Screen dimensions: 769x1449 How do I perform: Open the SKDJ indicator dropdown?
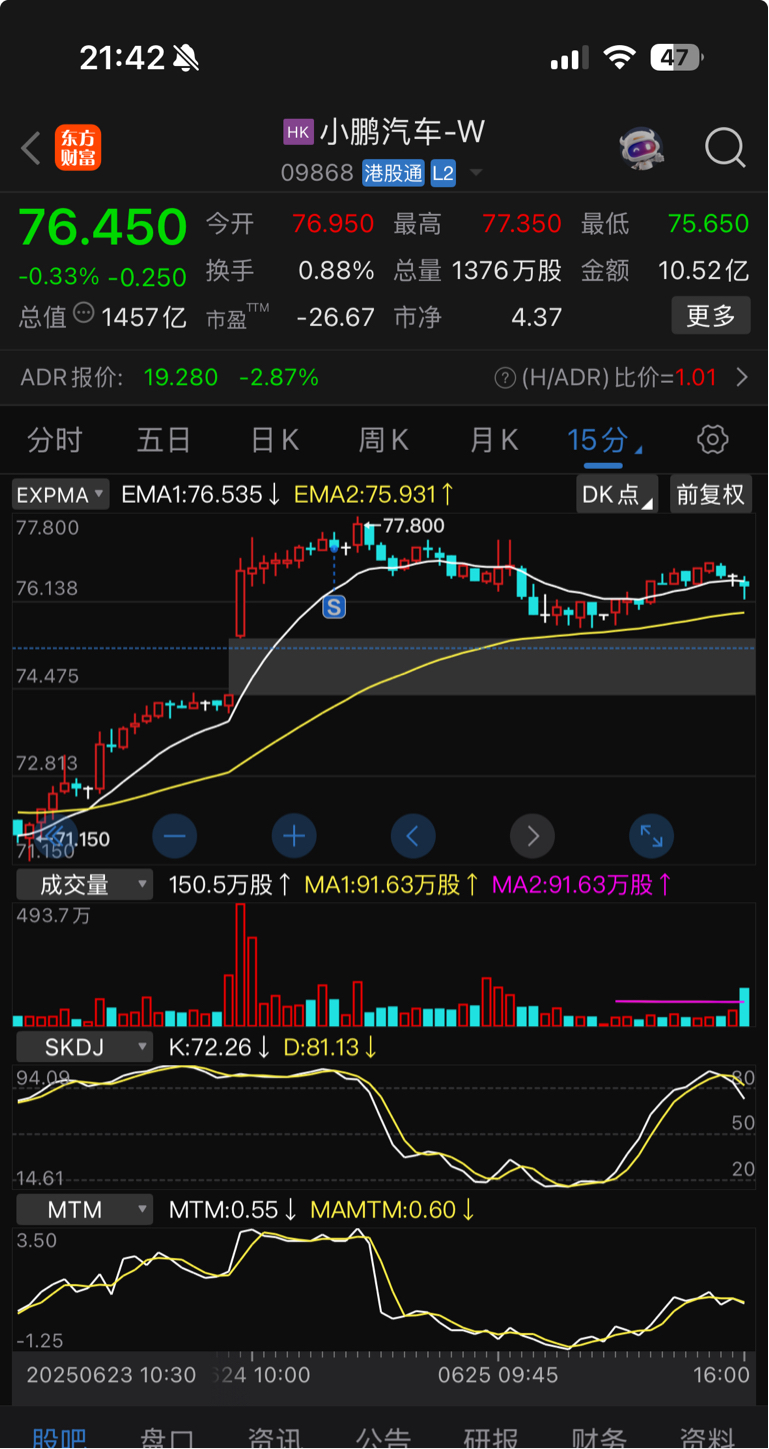point(84,1047)
